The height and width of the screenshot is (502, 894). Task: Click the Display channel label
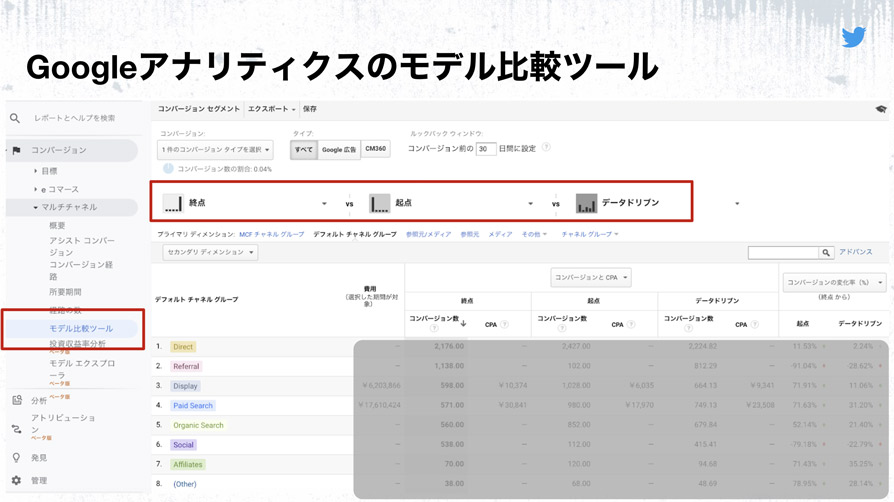click(x=185, y=386)
